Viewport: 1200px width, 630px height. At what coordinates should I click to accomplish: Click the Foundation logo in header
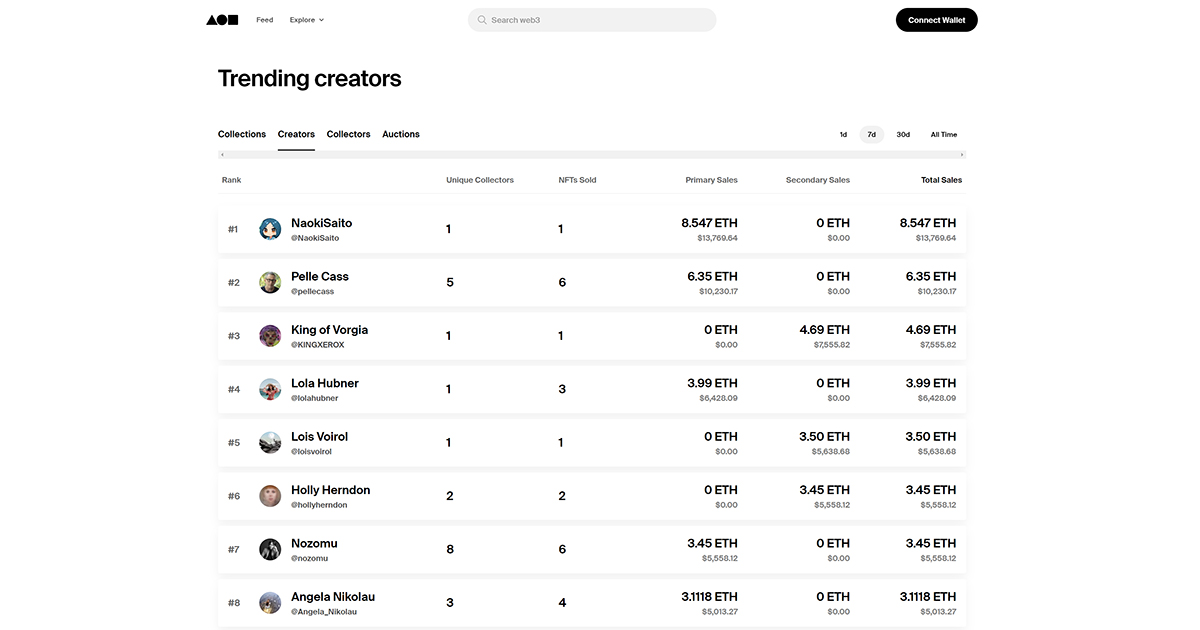pyautogui.click(x=222, y=20)
